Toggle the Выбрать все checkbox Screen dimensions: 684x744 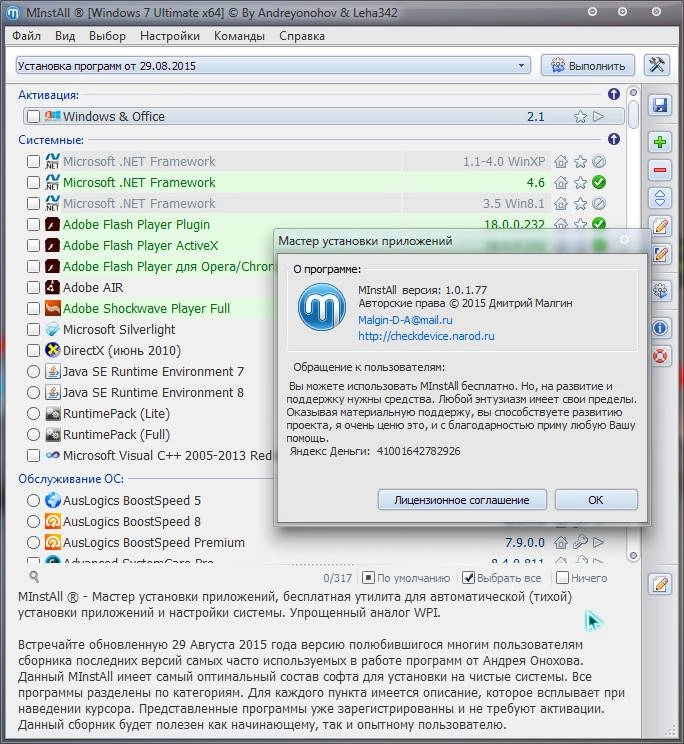468,577
